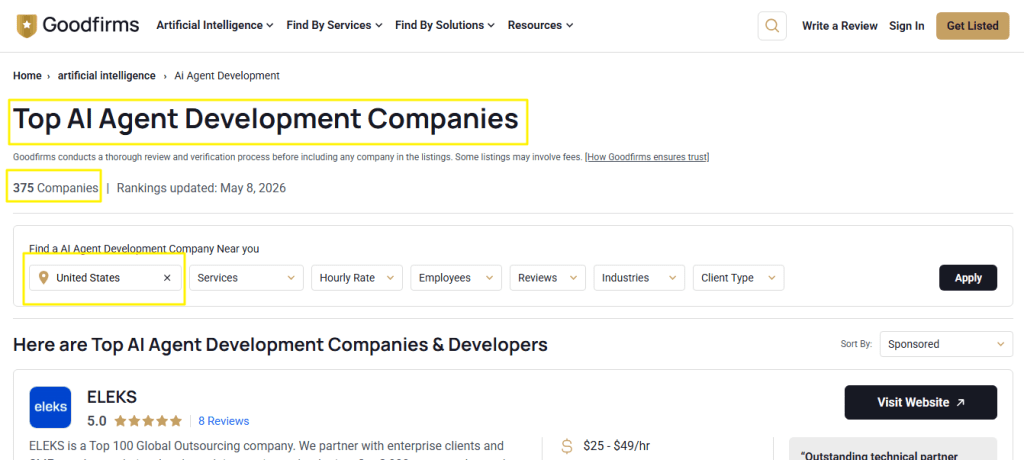
Task: Expand the Artificial Intelligence menu
Action: 215,25
